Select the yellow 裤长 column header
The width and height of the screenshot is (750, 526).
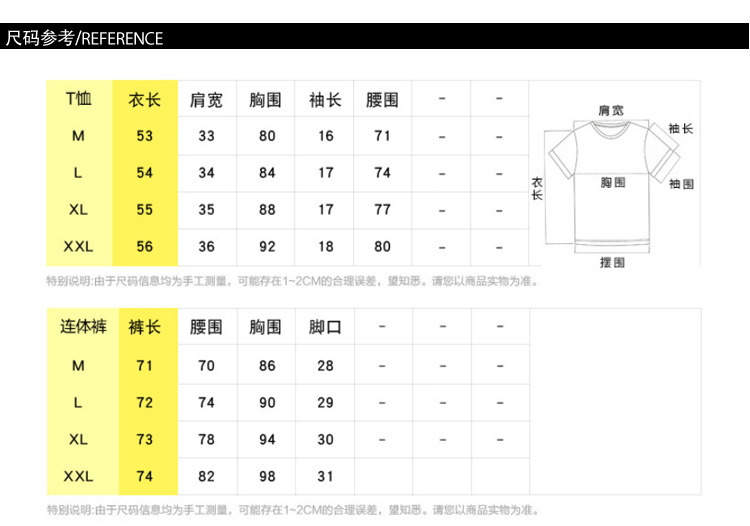coord(145,327)
